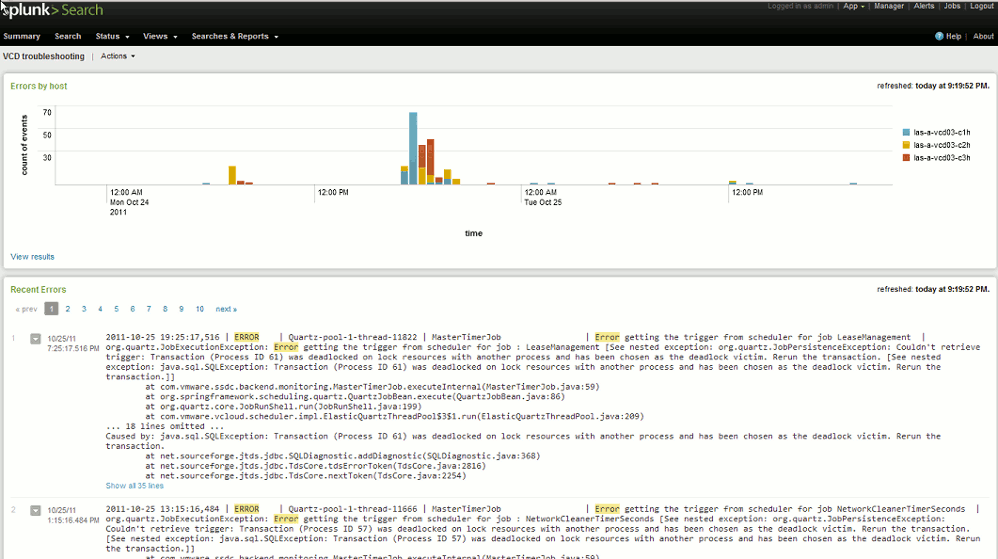This screenshot has height=559, width=998.
Task: Click the yellow las-a-vcd03-c2h legend swatch
Action: (x=906, y=145)
